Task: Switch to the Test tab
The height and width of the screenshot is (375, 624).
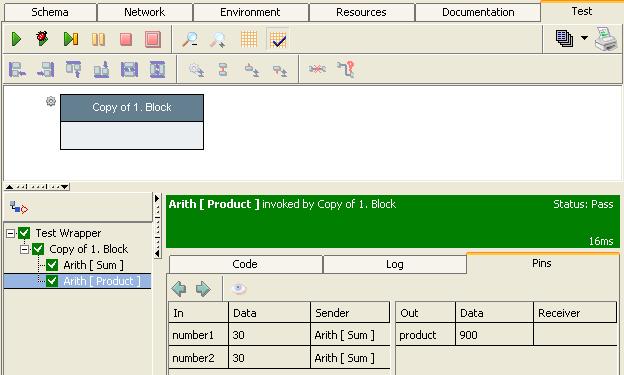Action: [582, 11]
